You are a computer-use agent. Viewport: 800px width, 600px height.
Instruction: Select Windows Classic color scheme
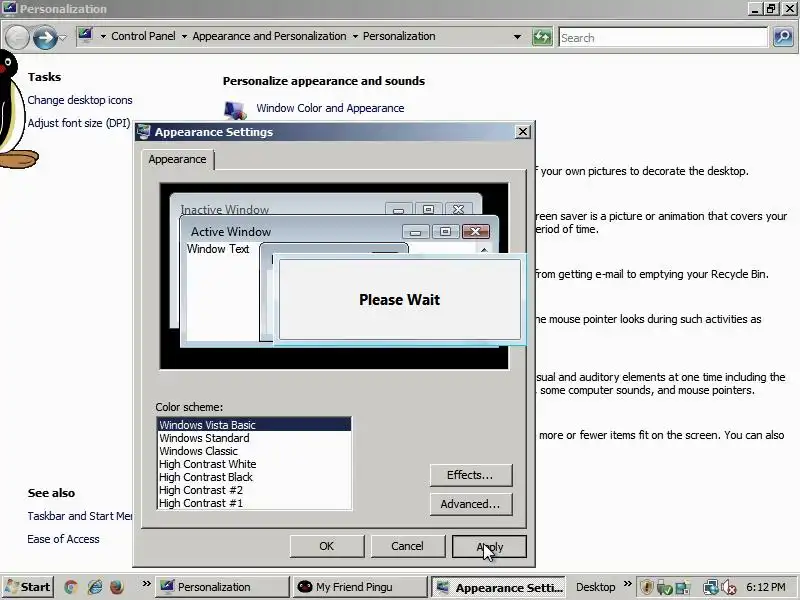click(254, 451)
